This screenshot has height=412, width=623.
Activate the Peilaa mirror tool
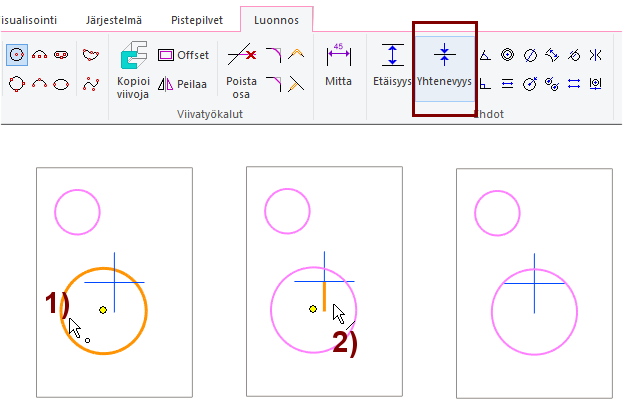(182, 84)
